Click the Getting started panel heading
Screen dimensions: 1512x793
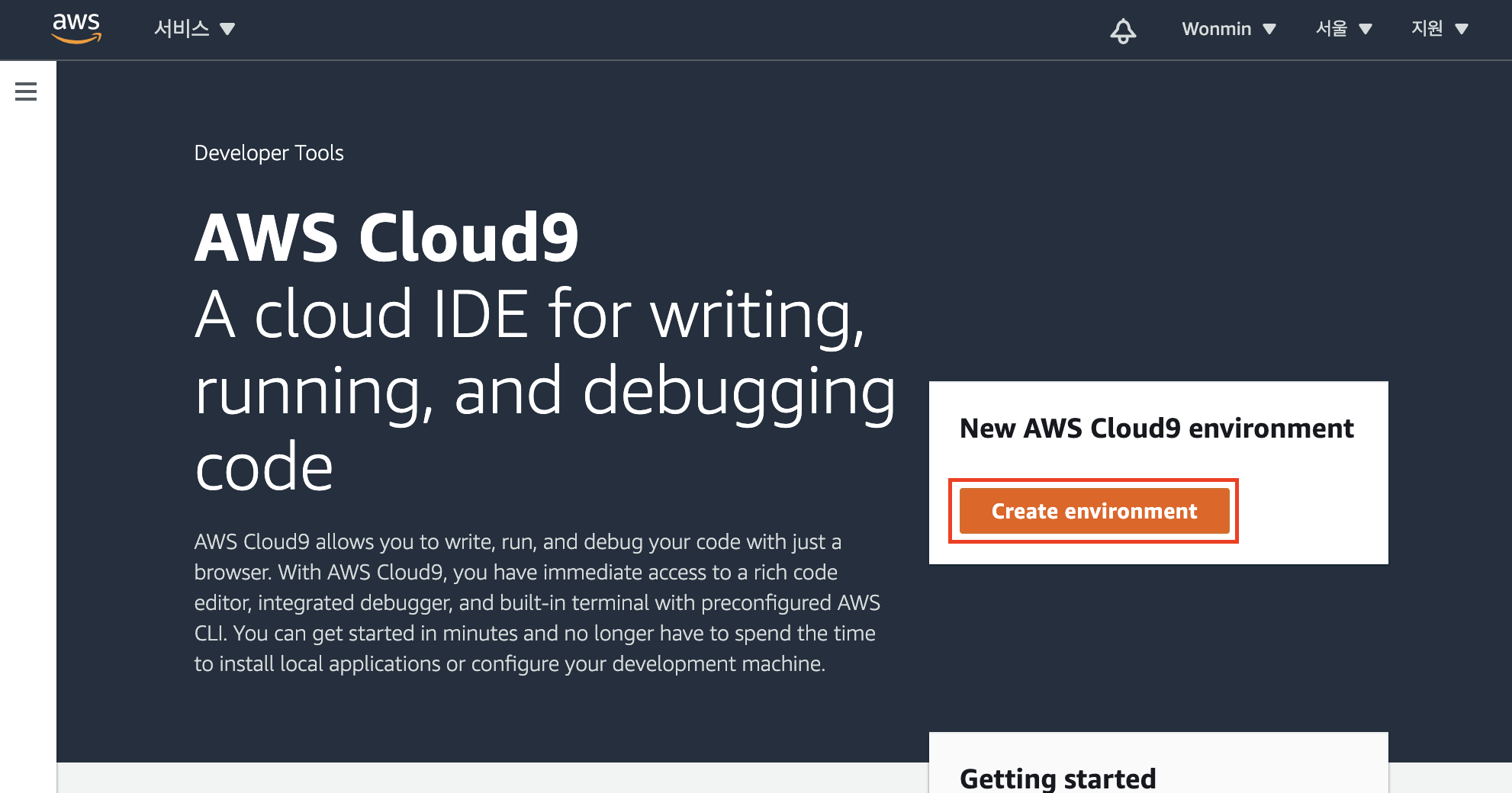1057,779
